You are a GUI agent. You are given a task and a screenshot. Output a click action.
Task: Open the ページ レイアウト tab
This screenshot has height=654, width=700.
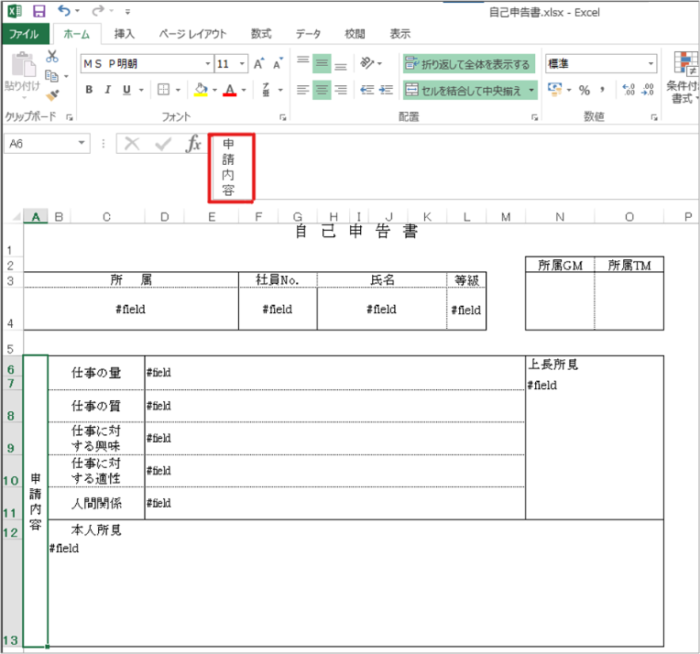pyautogui.click(x=193, y=34)
